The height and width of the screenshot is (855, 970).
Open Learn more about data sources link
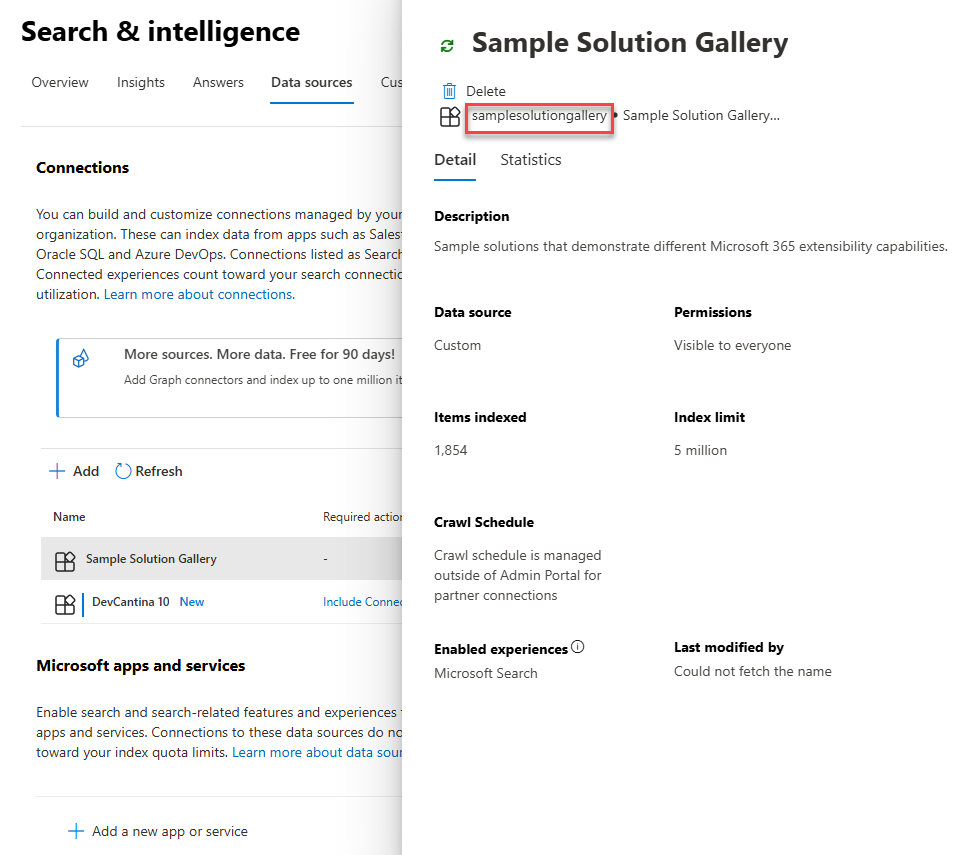point(317,752)
